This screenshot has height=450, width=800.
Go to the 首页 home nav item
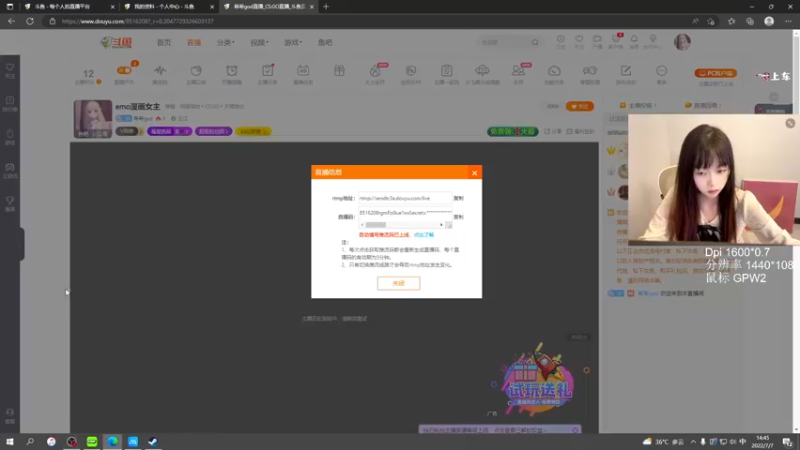tap(164, 42)
